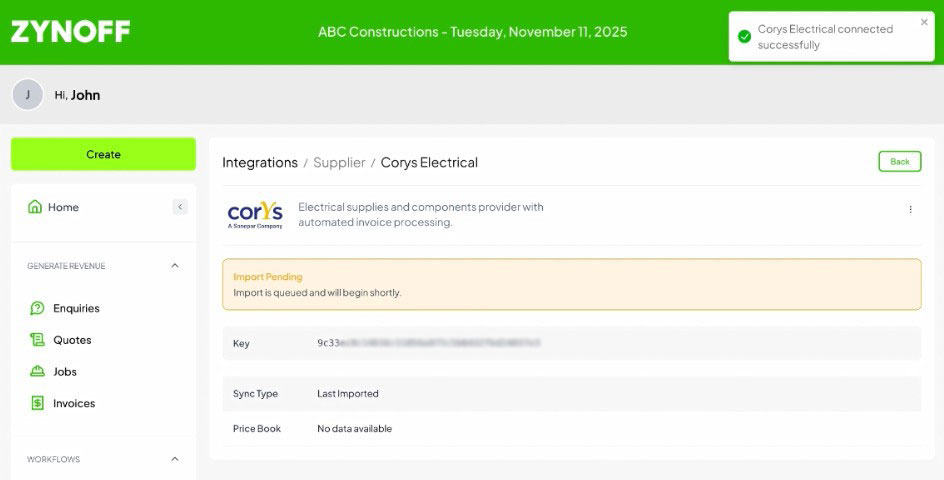Click the Invoices dollar icon

click(37, 403)
